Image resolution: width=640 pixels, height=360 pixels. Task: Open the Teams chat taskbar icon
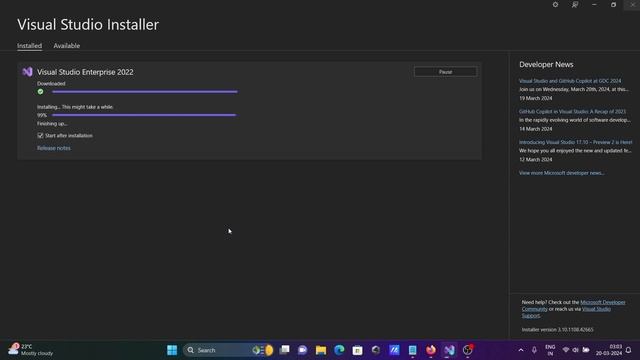pyautogui.click(x=302, y=350)
